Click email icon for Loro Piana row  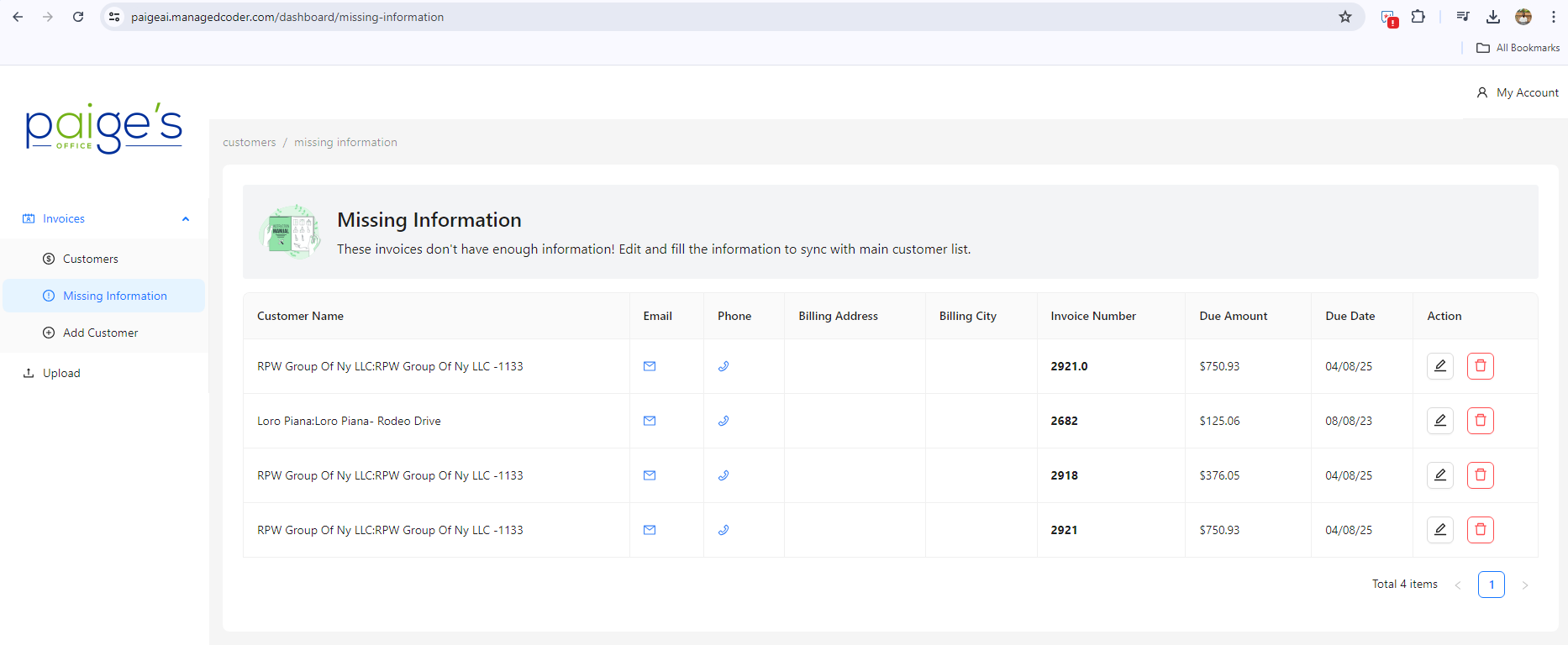[650, 421]
